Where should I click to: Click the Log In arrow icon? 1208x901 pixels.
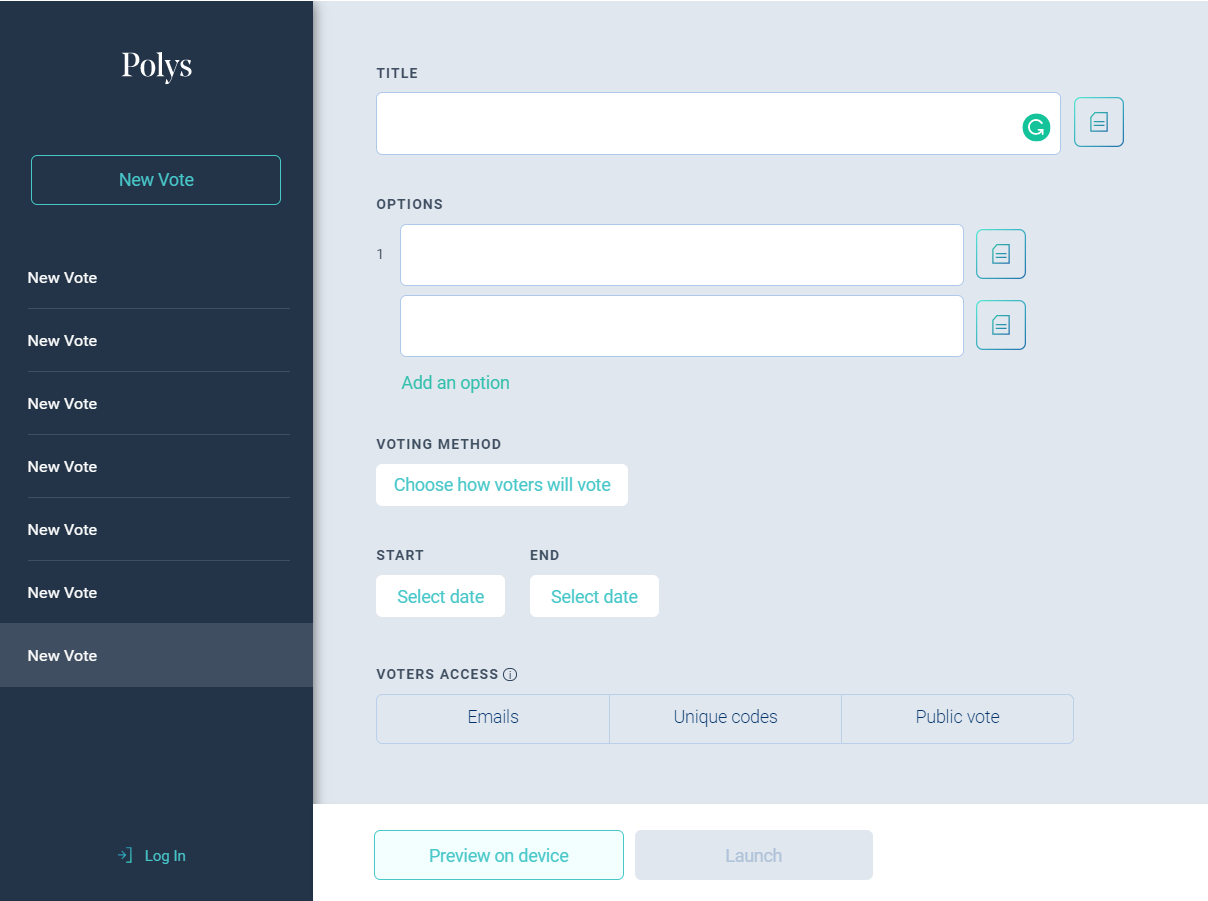[125, 856]
